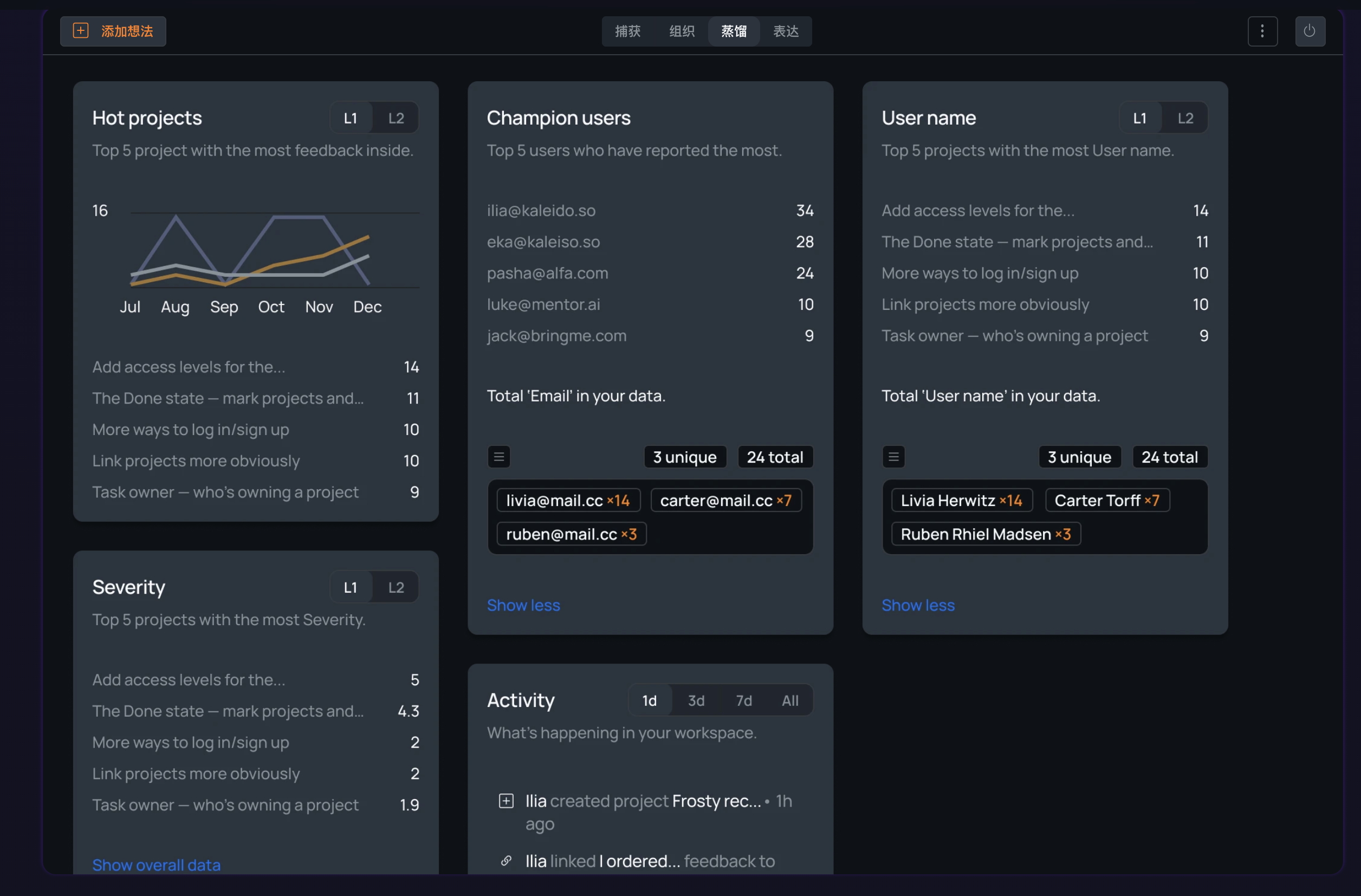Screen dimensions: 1361x896
Task: Show less in Champion users section
Action: point(523,604)
